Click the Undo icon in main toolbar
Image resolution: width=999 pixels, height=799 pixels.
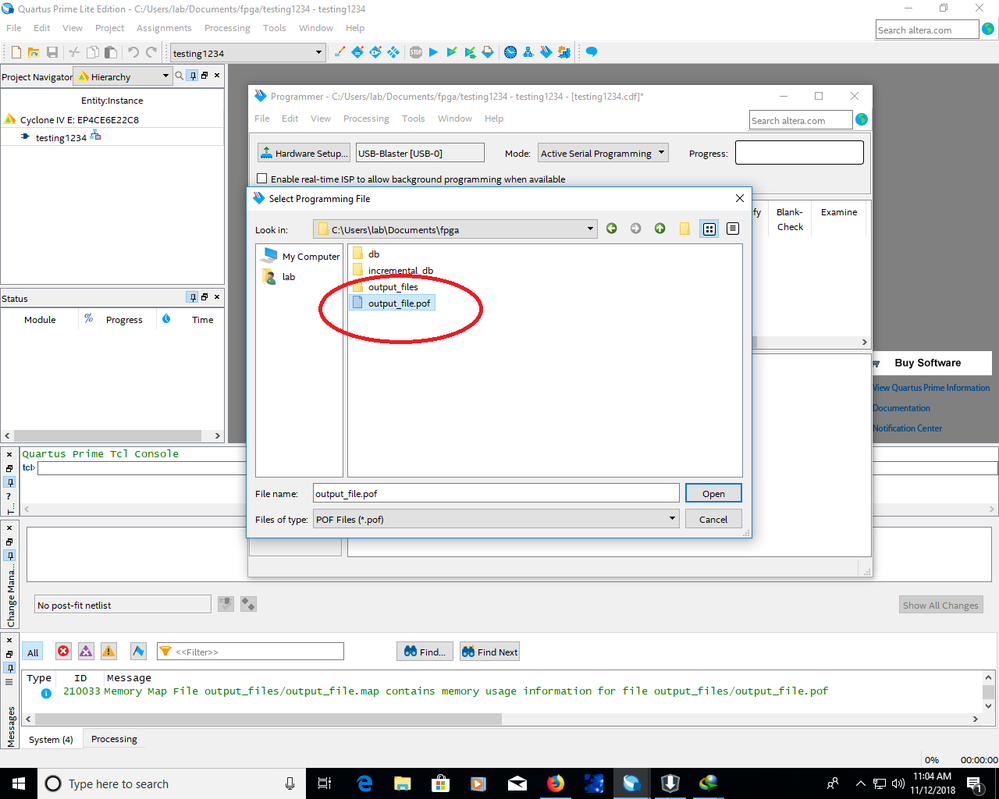[x=133, y=52]
